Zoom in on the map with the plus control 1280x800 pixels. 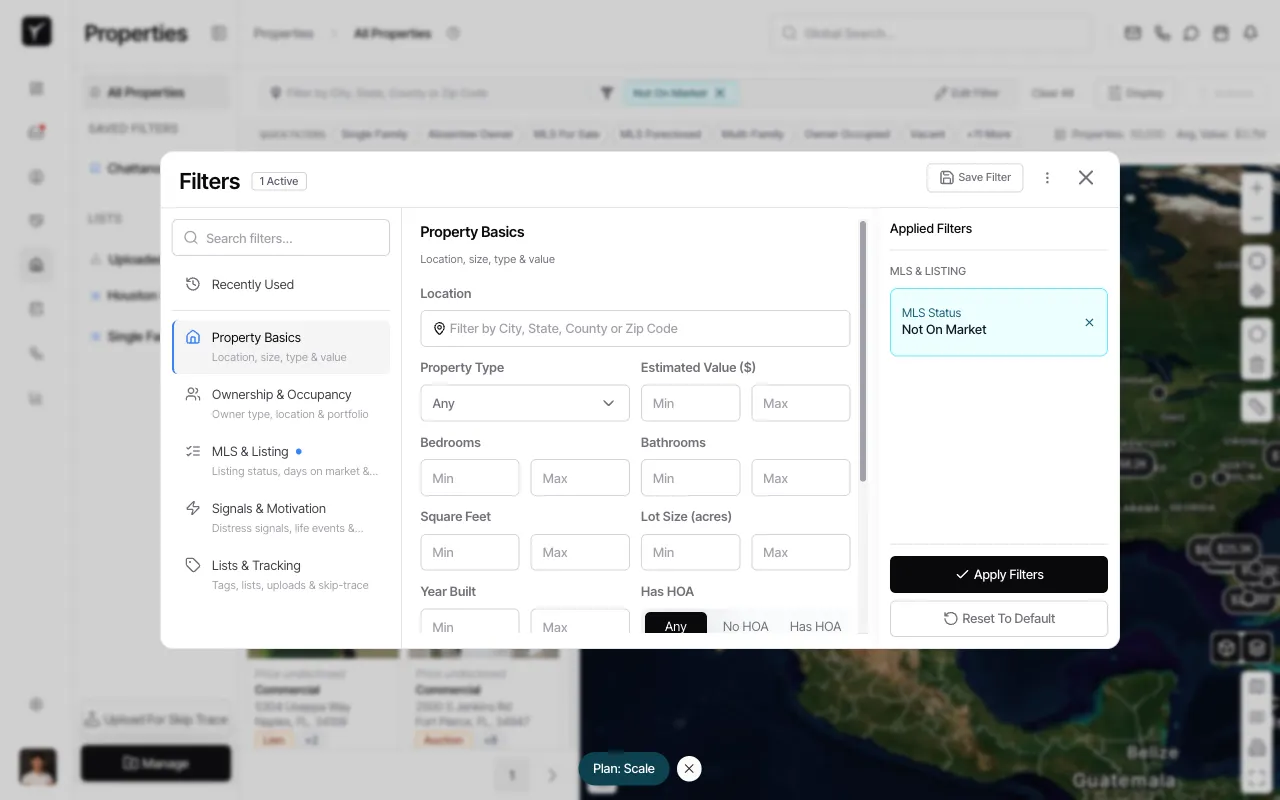point(1256,187)
